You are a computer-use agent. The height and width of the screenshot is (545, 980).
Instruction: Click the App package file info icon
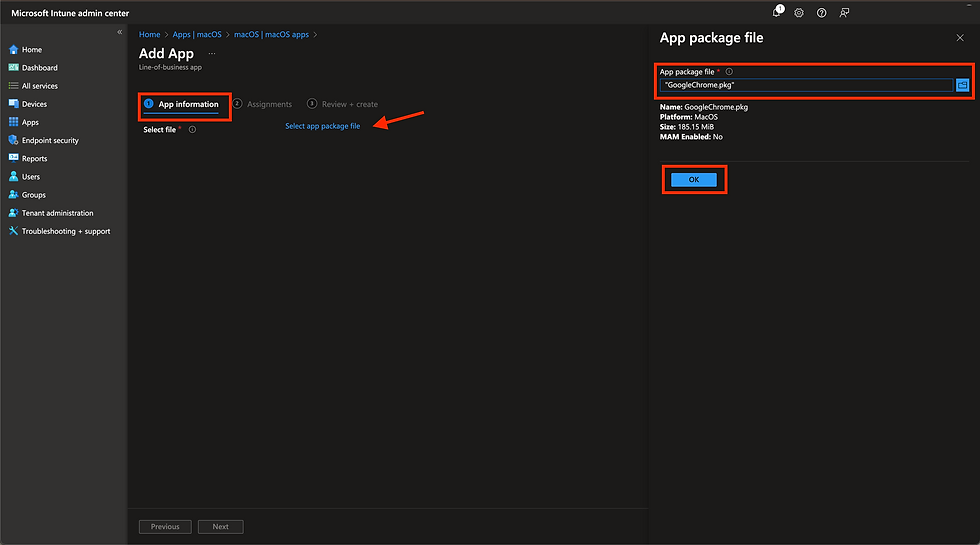point(729,72)
